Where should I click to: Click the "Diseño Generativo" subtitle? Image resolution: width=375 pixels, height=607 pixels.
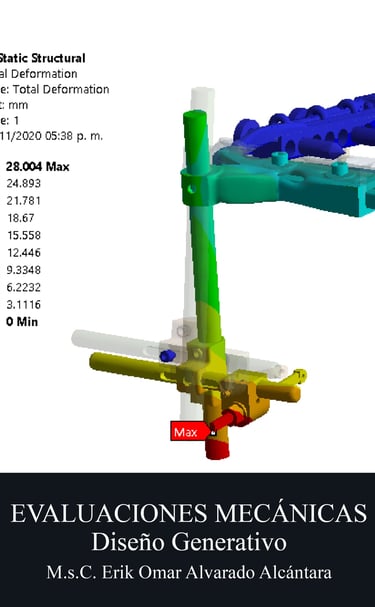(x=189, y=542)
